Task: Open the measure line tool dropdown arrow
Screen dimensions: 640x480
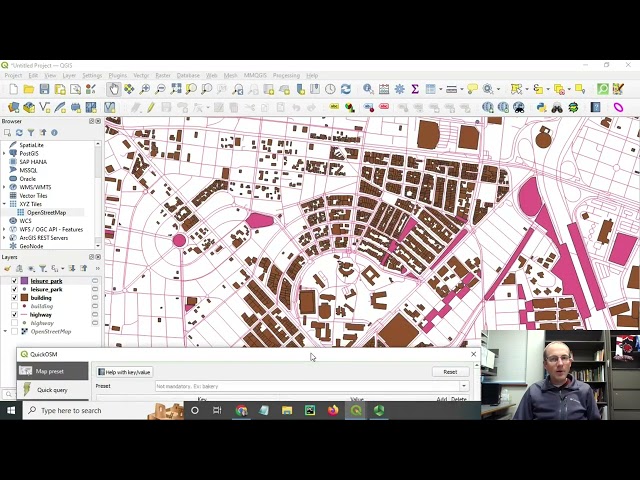Action: 462,89
